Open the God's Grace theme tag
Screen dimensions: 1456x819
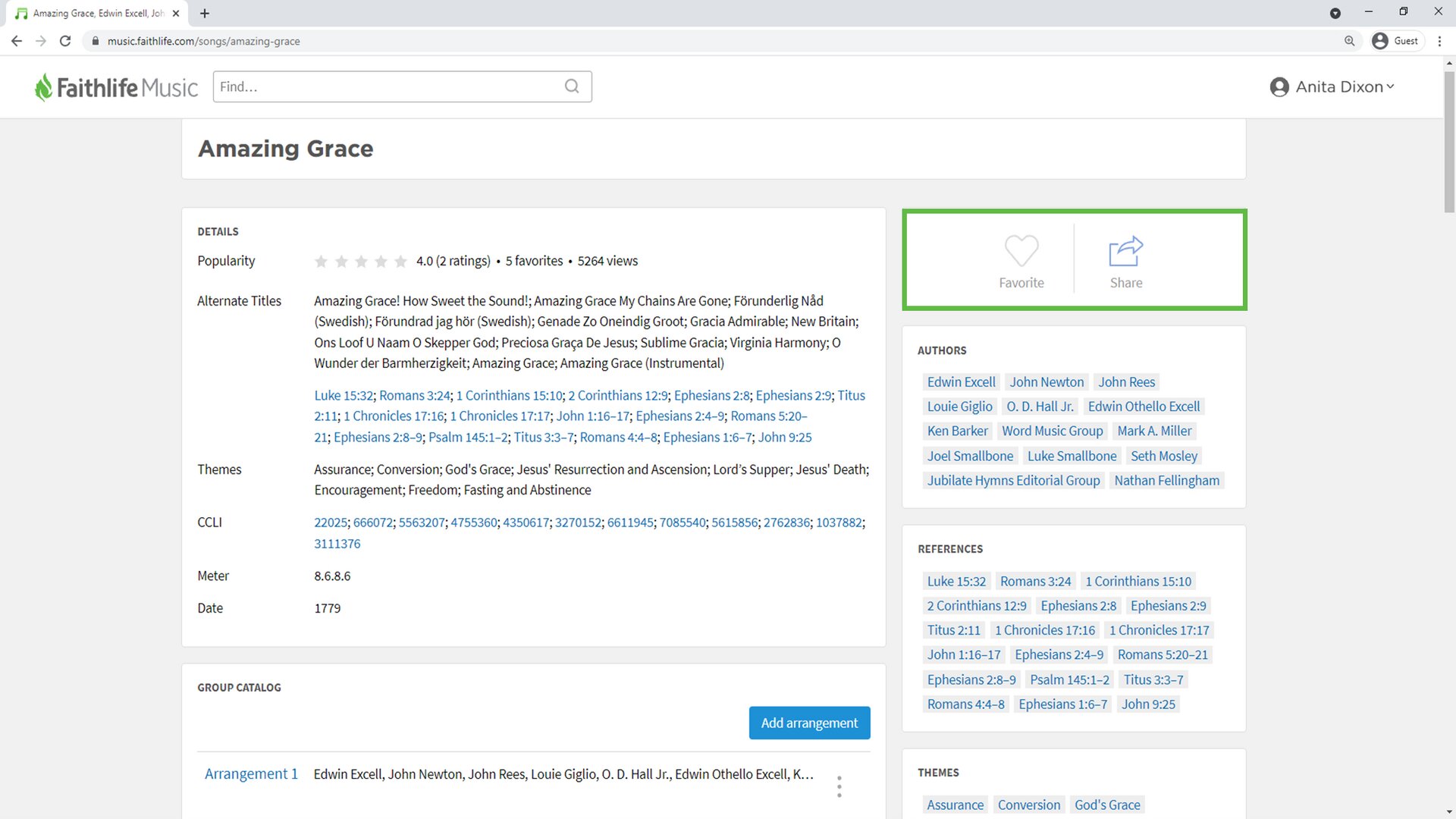pos(1106,805)
